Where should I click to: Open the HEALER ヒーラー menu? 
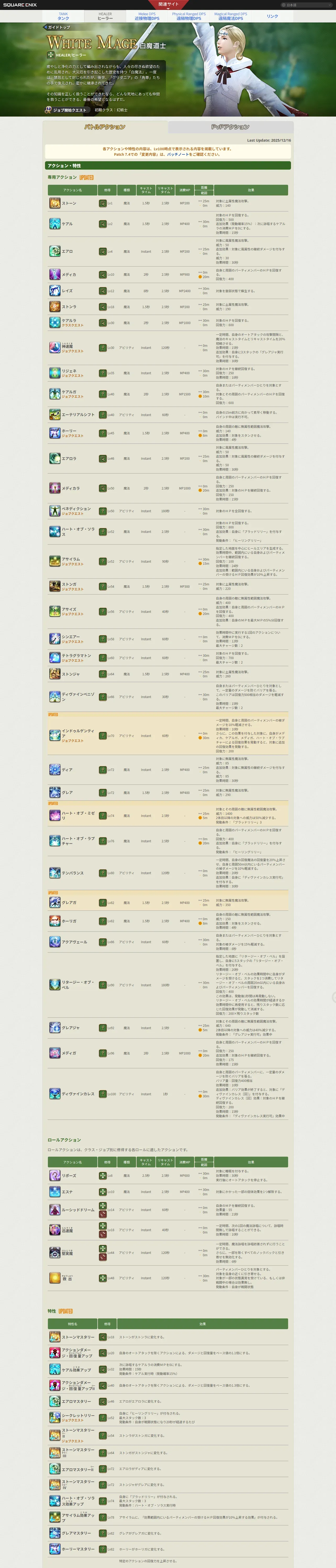pyautogui.click(x=105, y=16)
